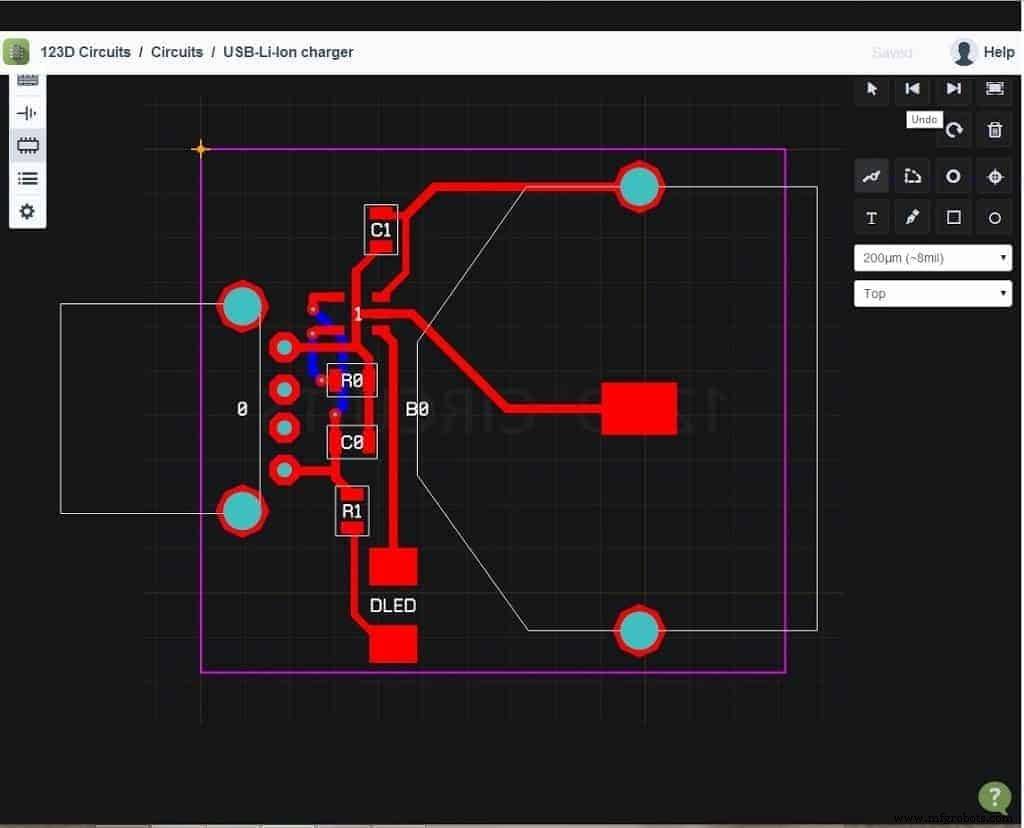
Task: Select the circle drawing tool
Action: [x=993, y=217]
